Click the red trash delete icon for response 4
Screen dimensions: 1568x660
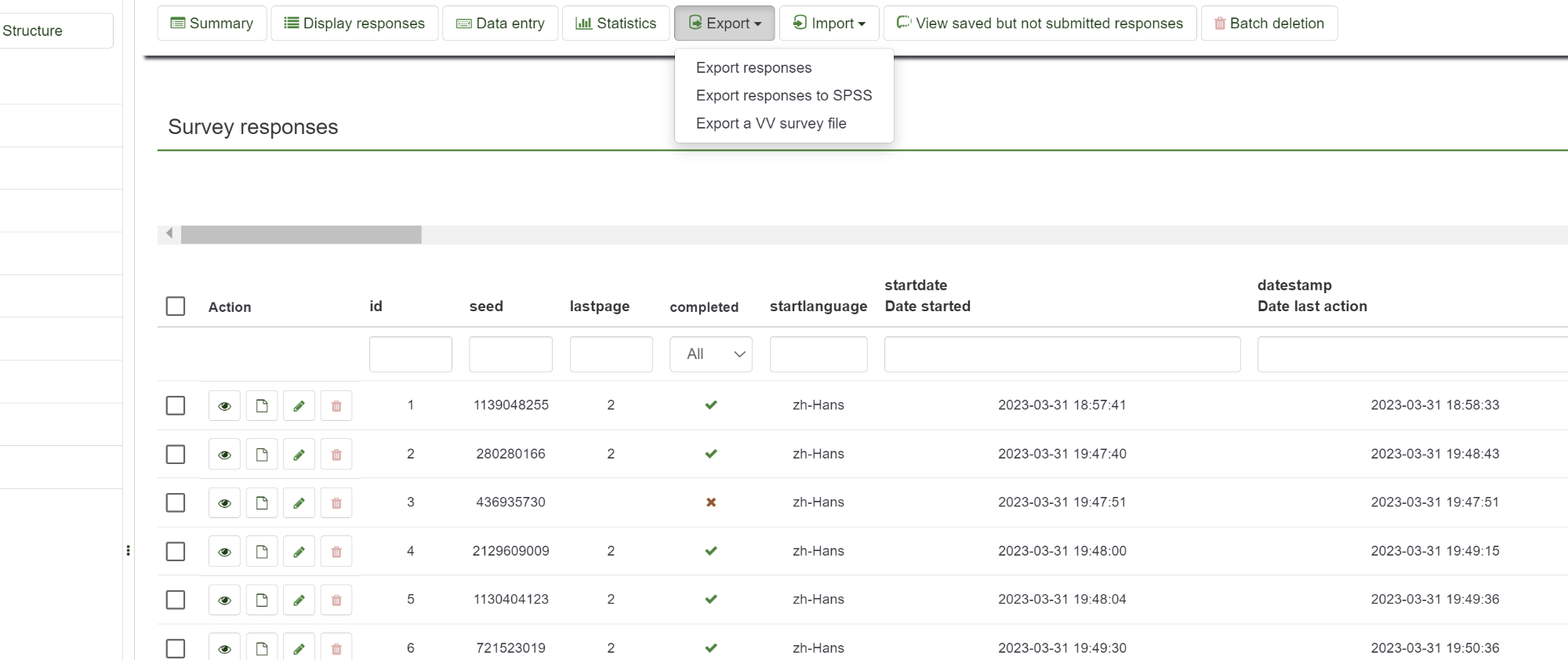point(336,552)
